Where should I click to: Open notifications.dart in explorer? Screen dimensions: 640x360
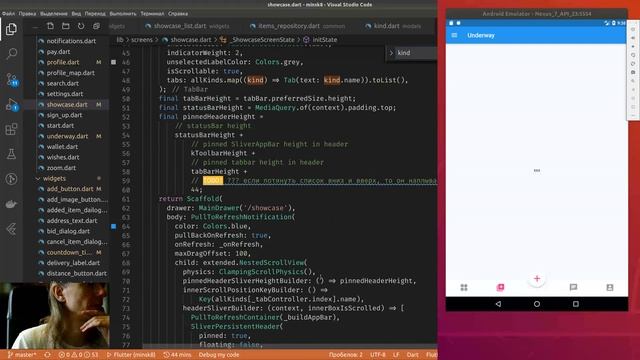[71, 41]
